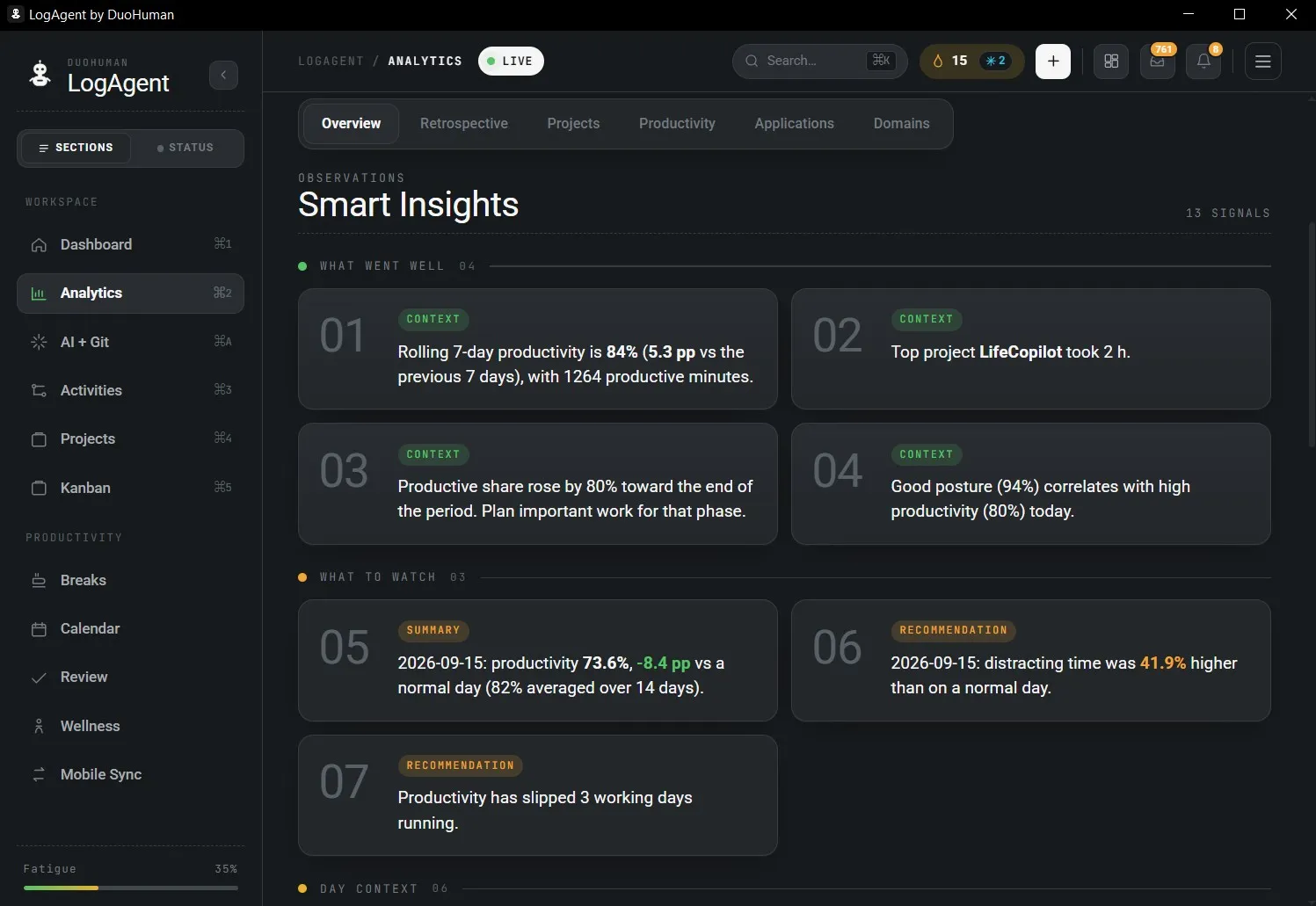The image size is (1316, 906).
Task: Click the 13 SIGNALS label
Action: pos(1228,214)
